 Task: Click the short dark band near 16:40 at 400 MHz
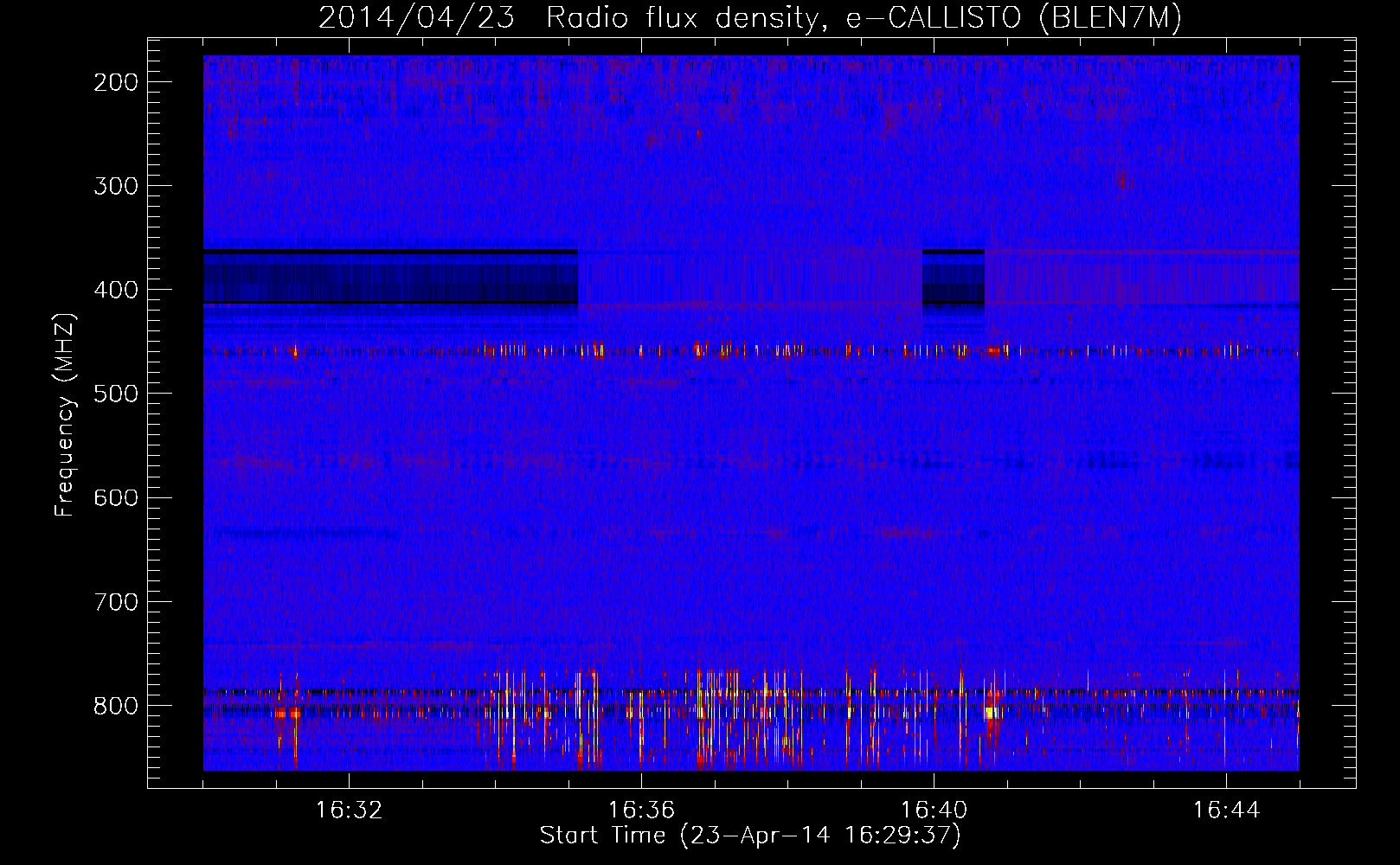(954, 277)
